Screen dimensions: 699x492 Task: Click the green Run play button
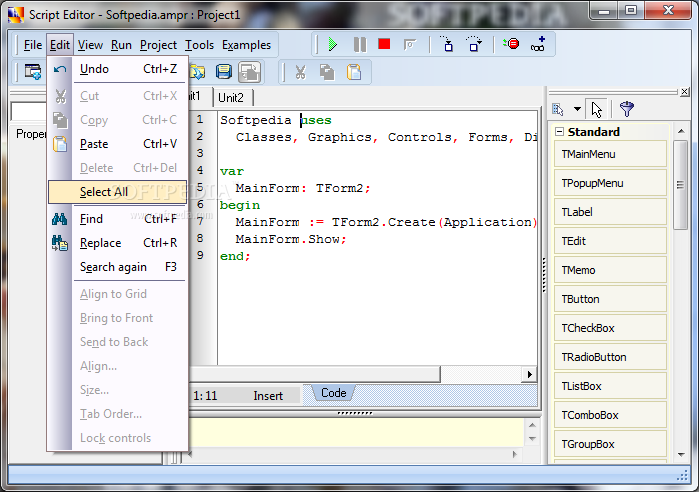pos(333,45)
